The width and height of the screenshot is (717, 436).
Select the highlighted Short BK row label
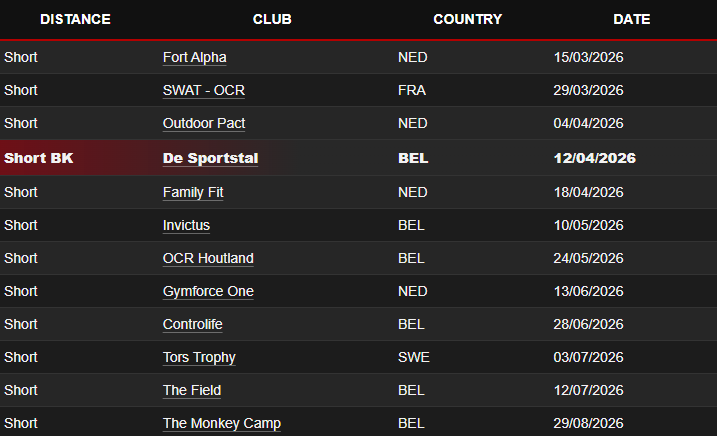point(38,158)
